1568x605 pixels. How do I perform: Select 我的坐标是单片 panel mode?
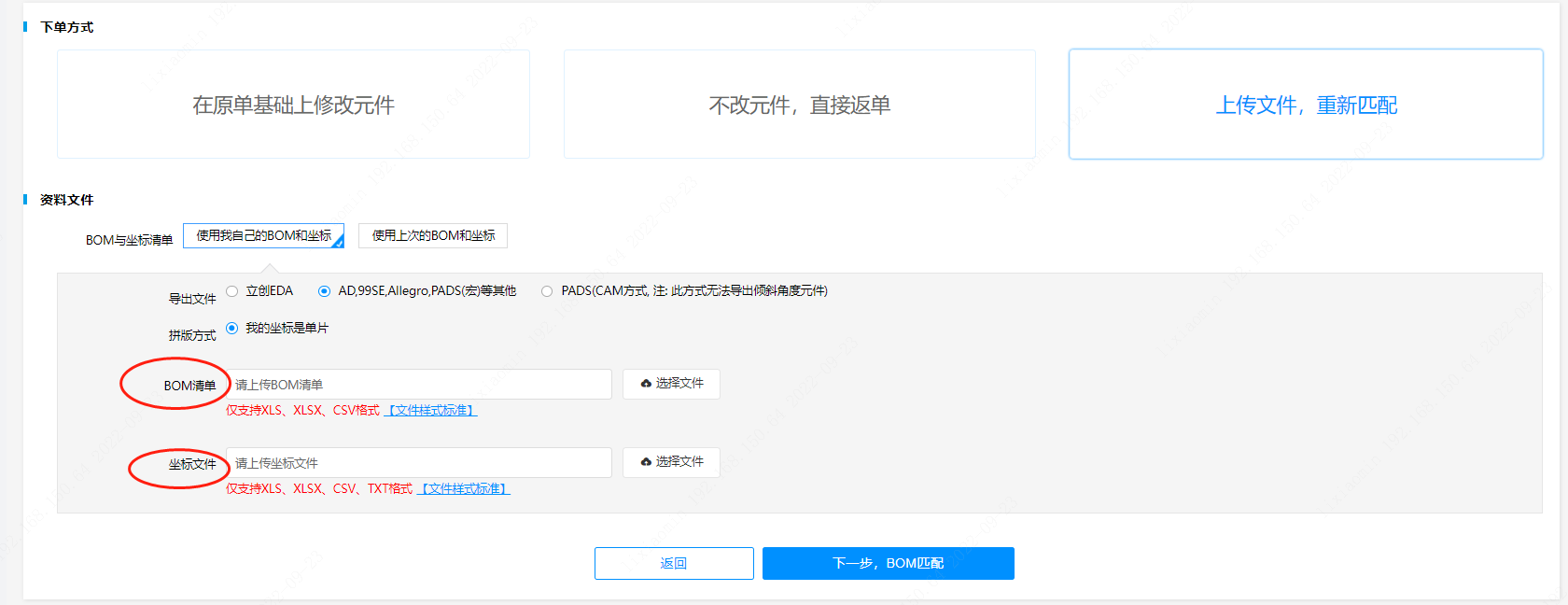[232, 328]
